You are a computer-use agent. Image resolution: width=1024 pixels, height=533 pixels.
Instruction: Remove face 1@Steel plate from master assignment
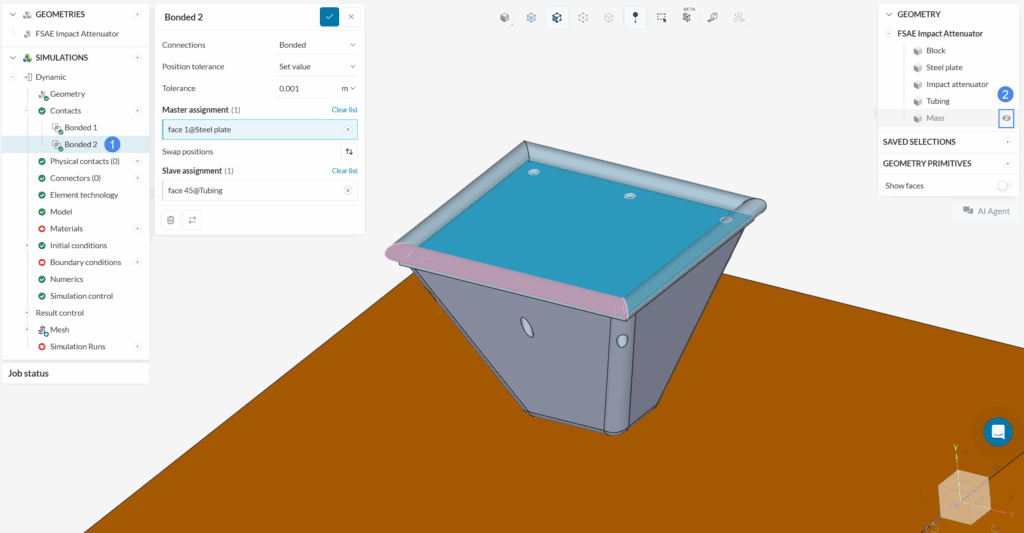click(x=348, y=130)
